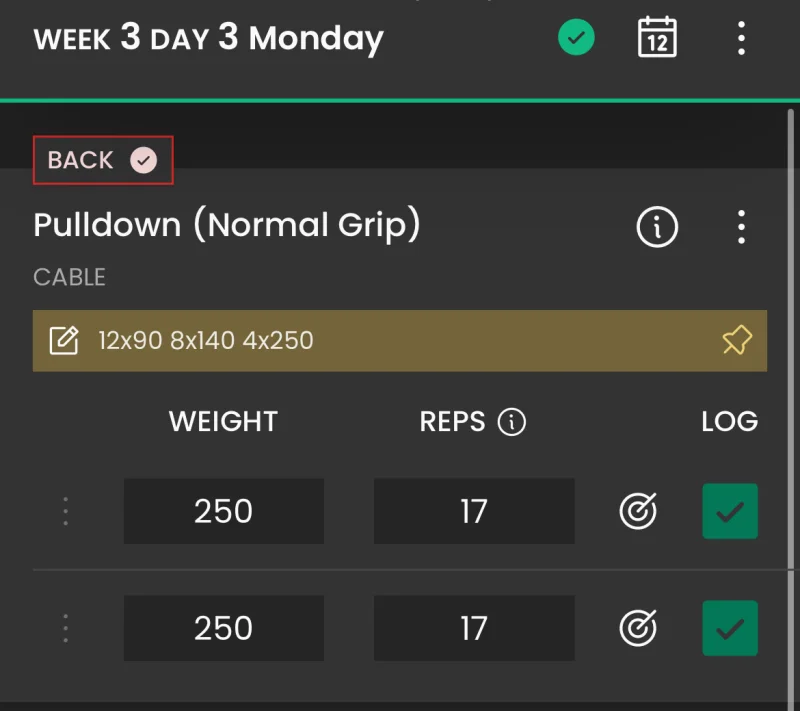This screenshot has width=800, height=711.
Task: Uncheck the first set log checkbox
Action: [730, 511]
